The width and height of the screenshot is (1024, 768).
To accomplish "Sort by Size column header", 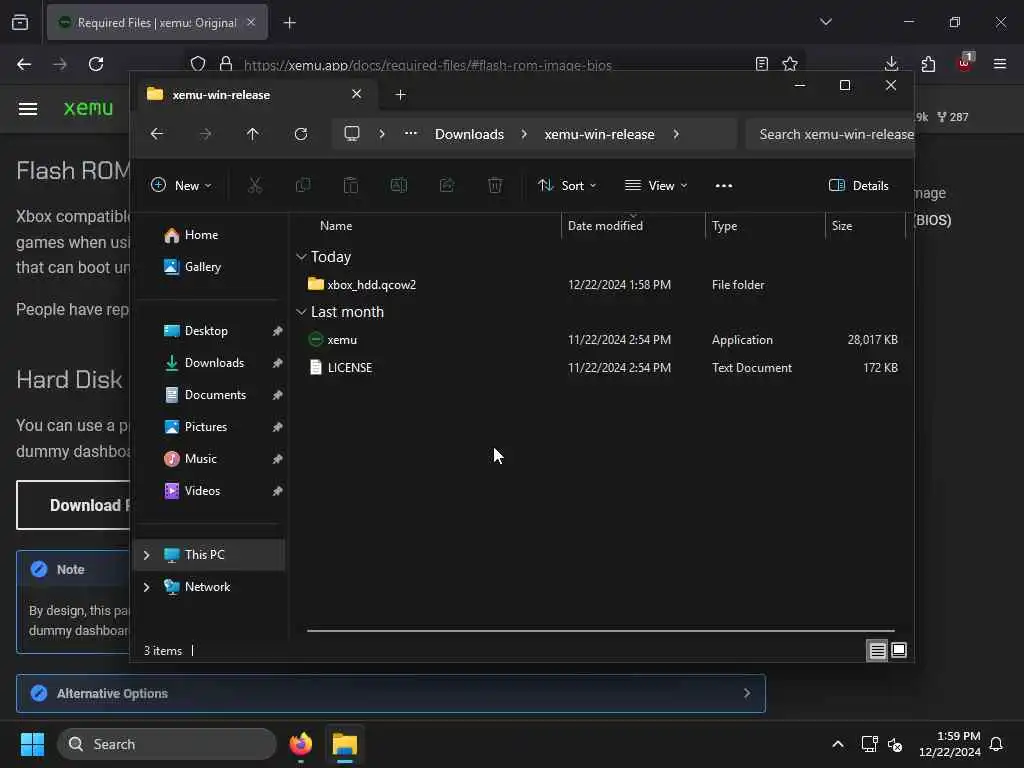I will pyautogui.click(x=842, y=226).
